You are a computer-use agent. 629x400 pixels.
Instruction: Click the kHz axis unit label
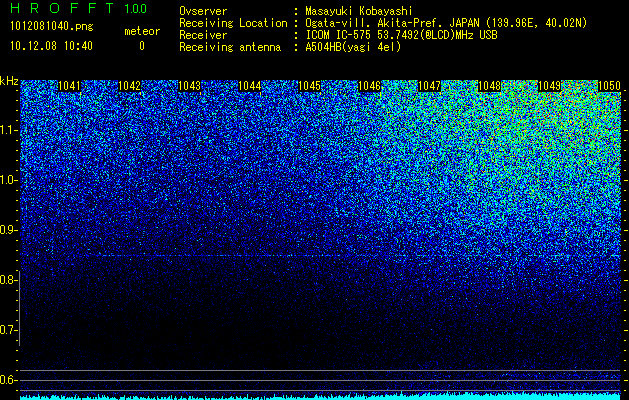(x=9, y=81)
